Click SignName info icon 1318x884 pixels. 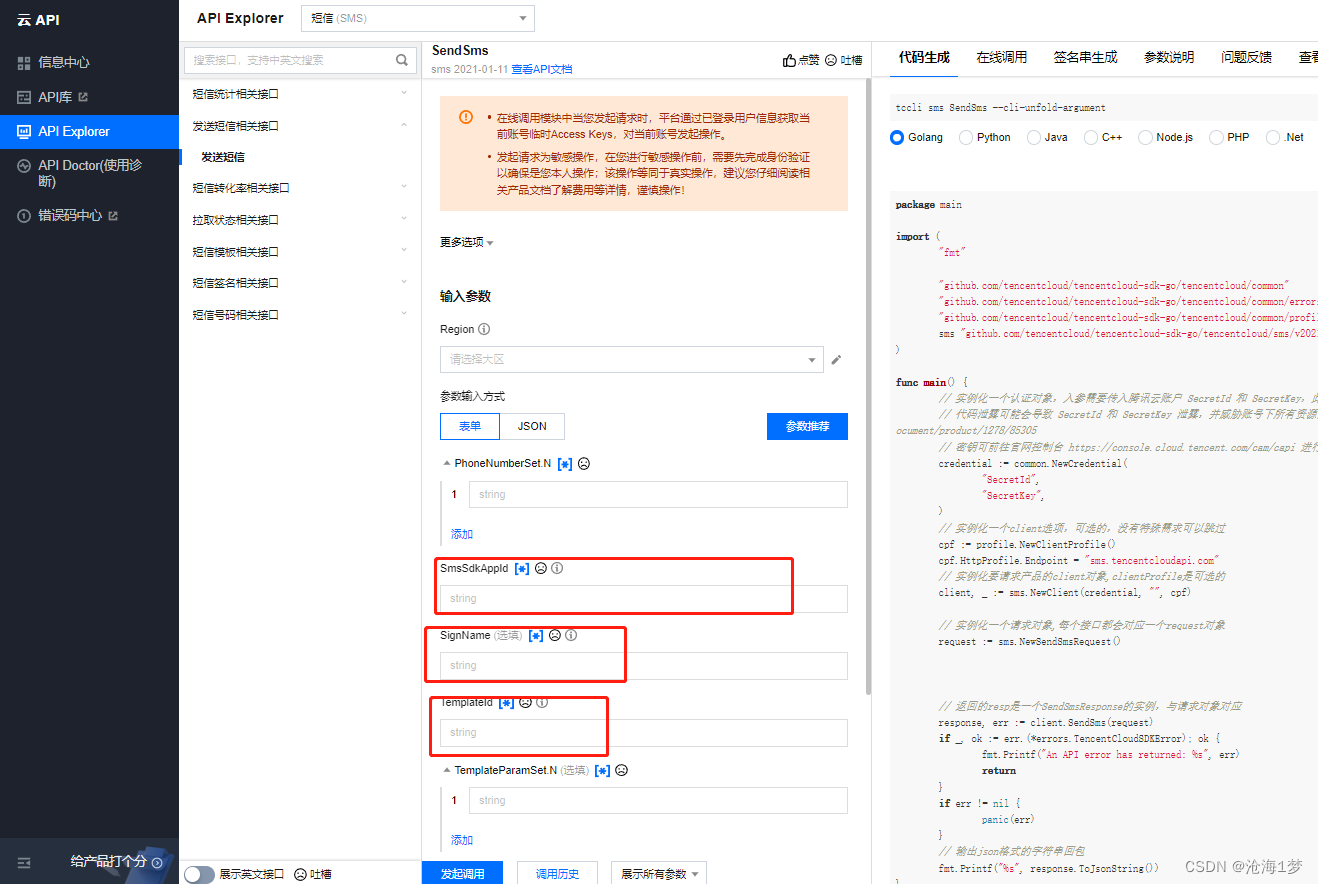point(571,635)
